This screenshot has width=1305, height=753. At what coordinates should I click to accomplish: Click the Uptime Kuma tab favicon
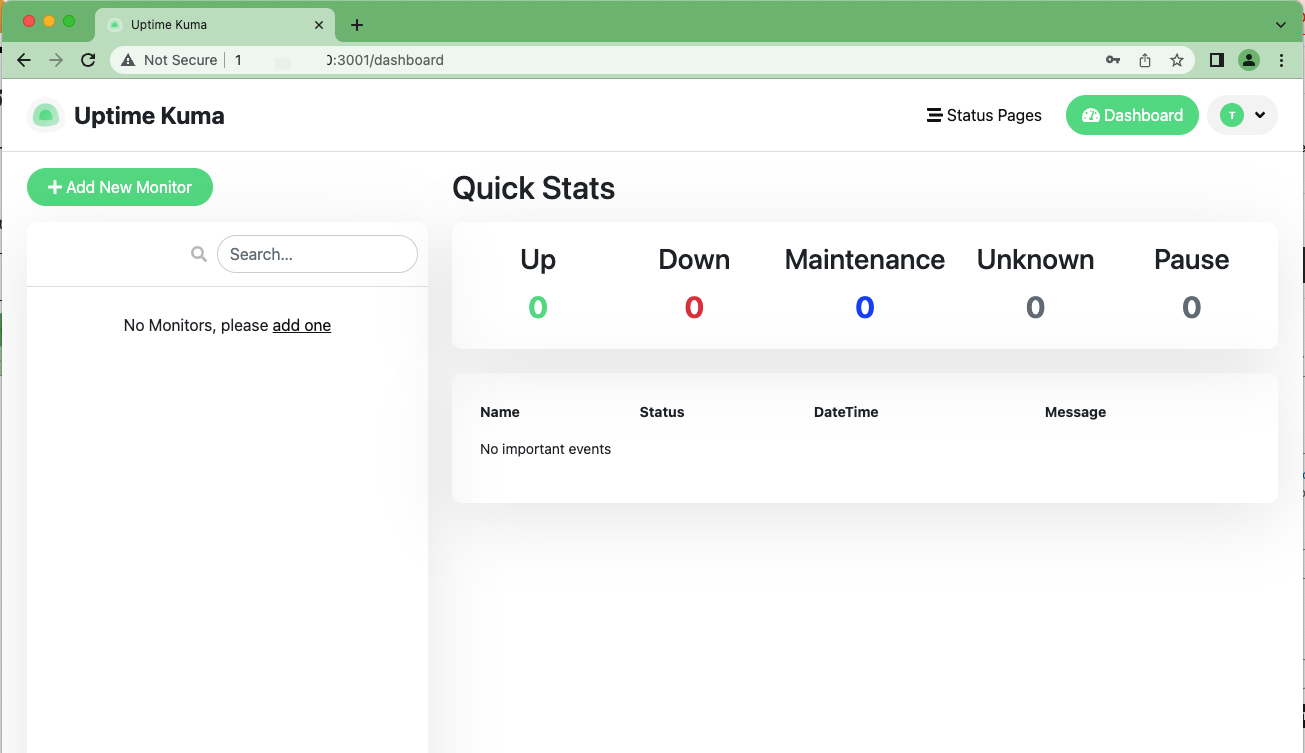pos(115,24)
